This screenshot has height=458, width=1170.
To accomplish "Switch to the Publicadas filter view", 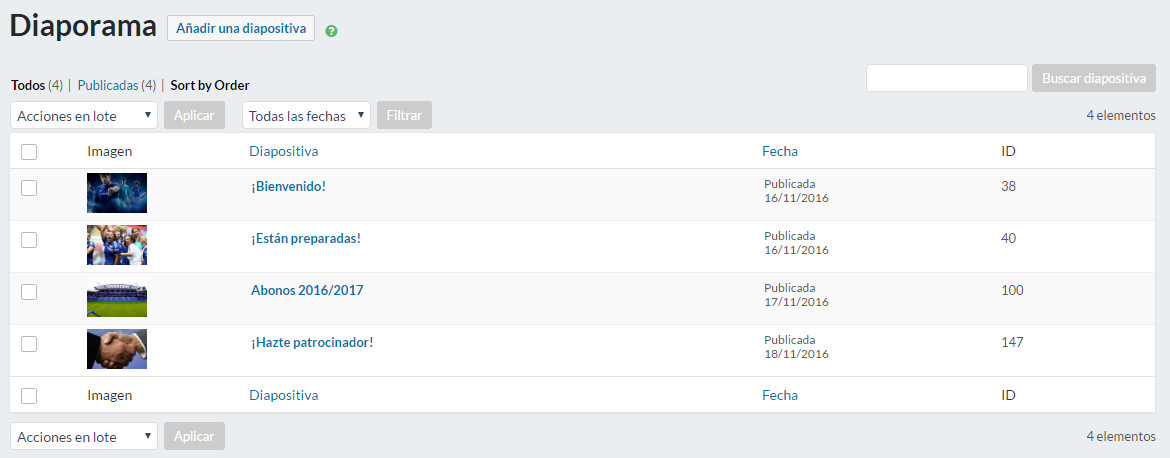I will [x=108, y=85].
